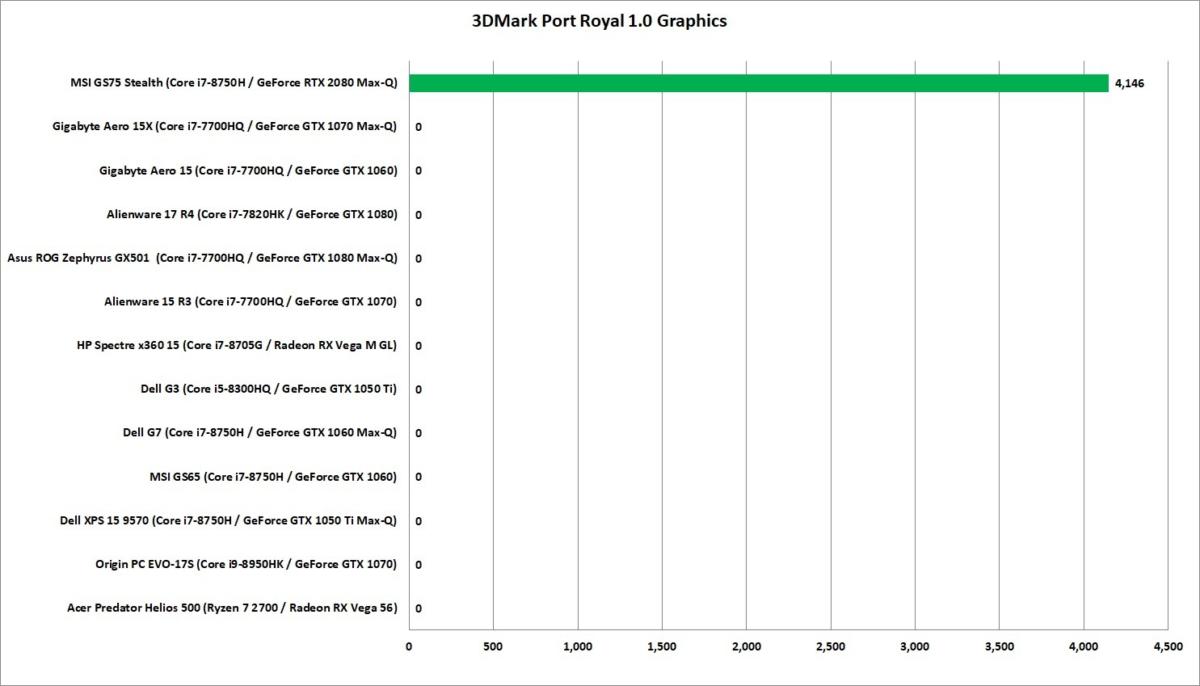This screenshot has height=686, width=1200.
Task: Click the Gigabyte Aero 15X label
Action: [225, 127]
